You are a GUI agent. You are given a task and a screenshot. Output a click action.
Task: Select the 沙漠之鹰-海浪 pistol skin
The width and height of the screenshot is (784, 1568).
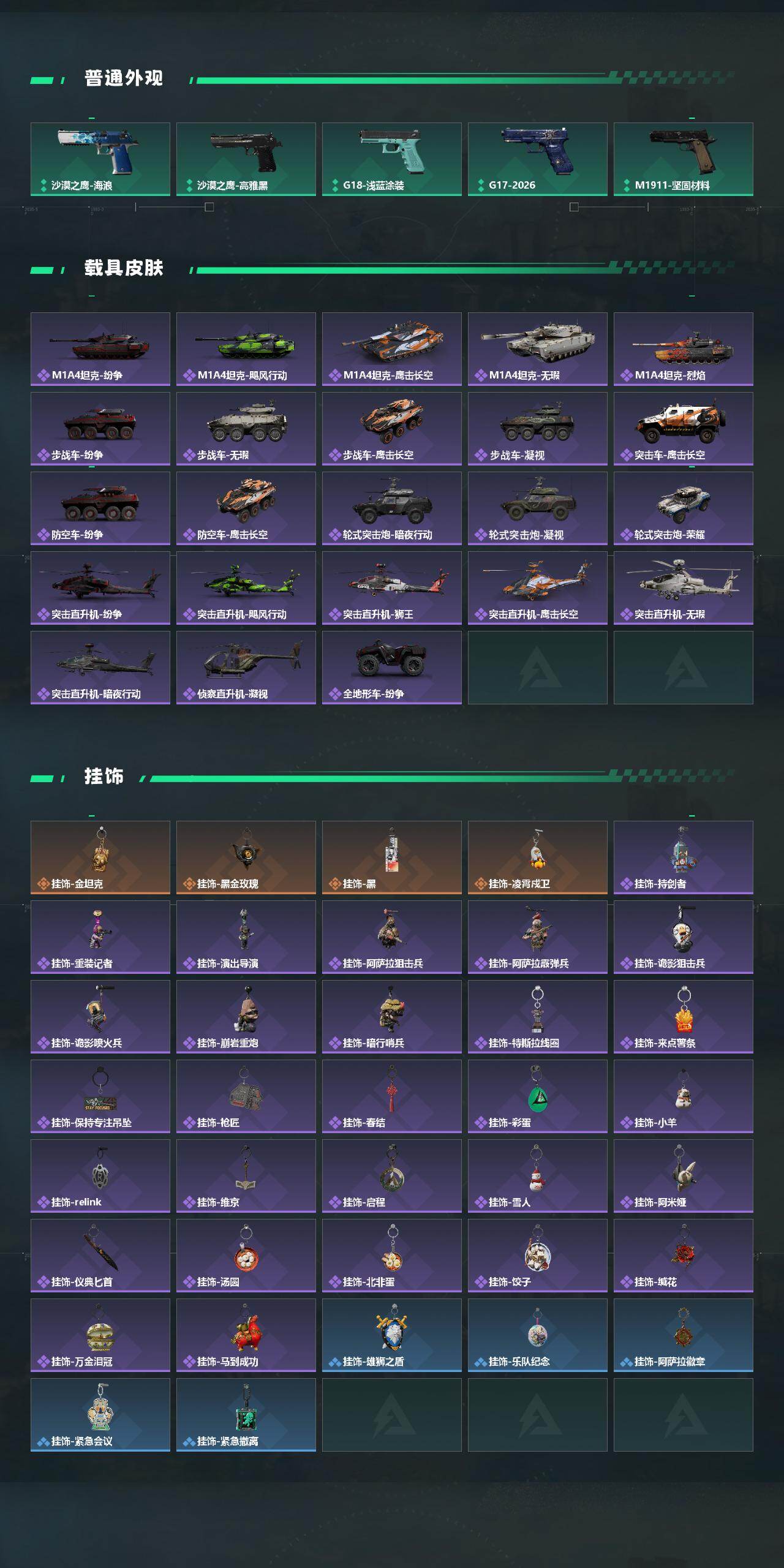pyautogui.click(x=100, y=159)
